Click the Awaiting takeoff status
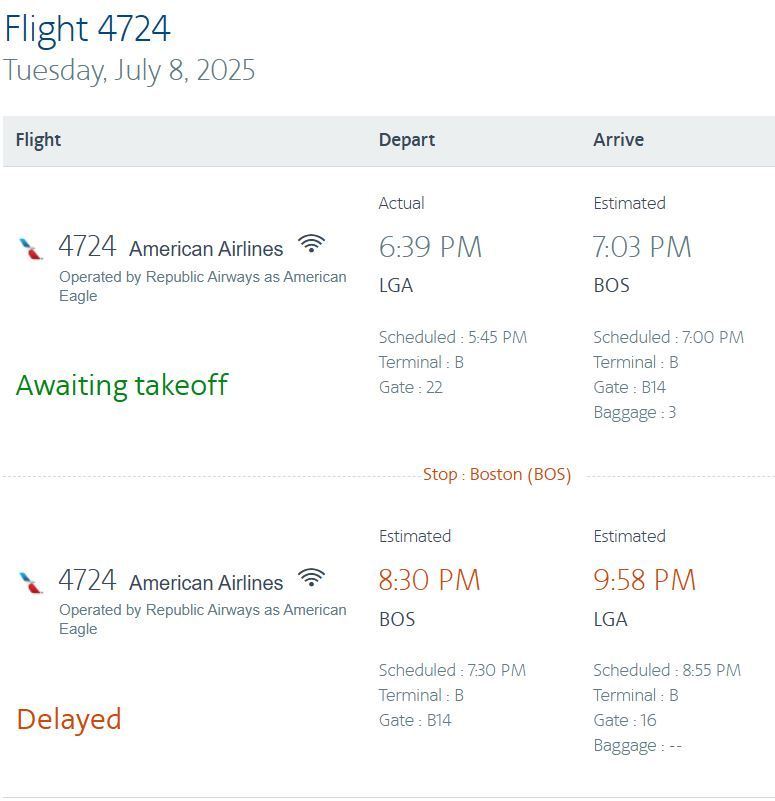The width and height of the screenshot is (775, 801). point(122,385)
